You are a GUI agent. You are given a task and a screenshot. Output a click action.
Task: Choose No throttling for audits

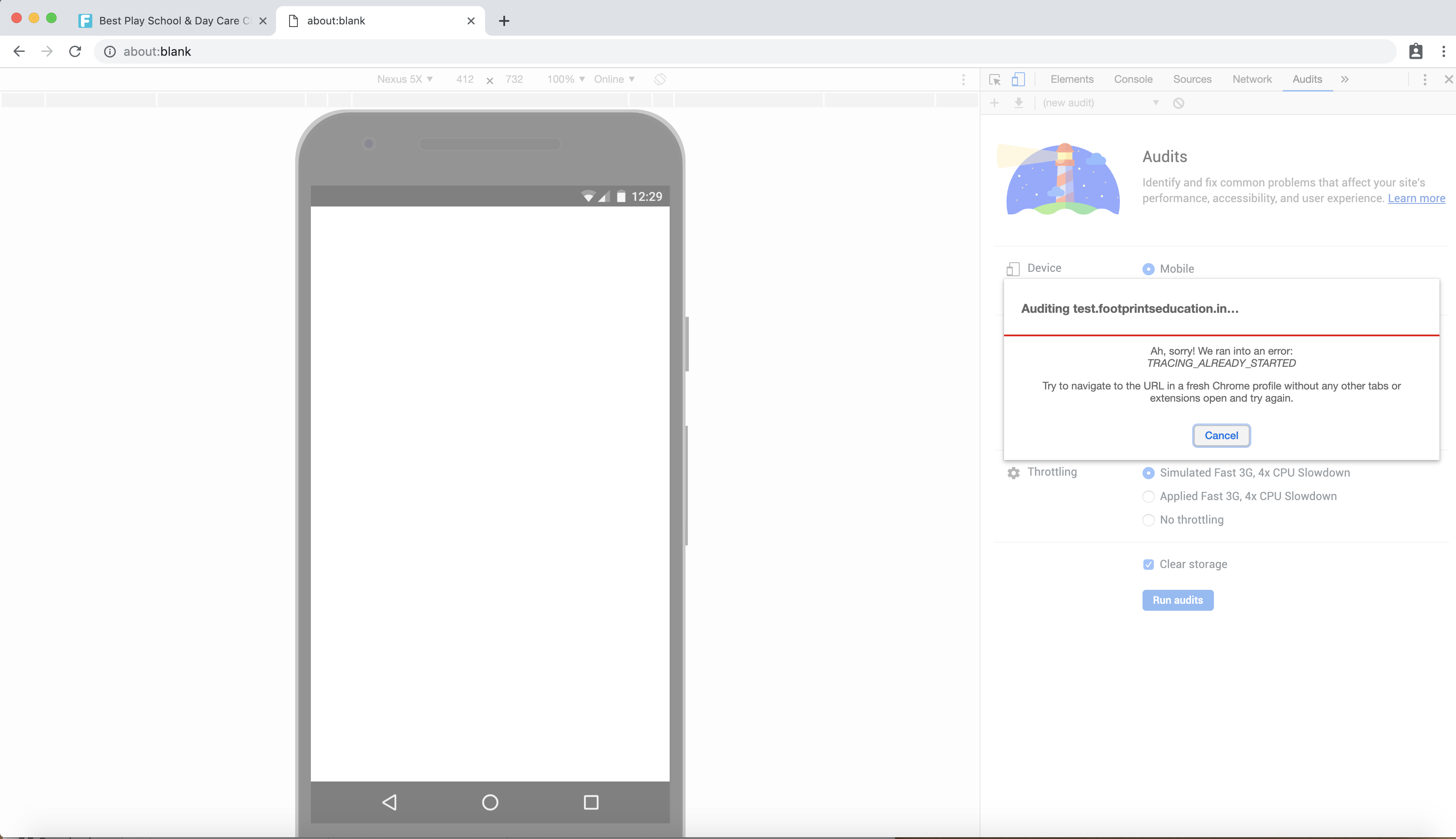pos(1149,520)
